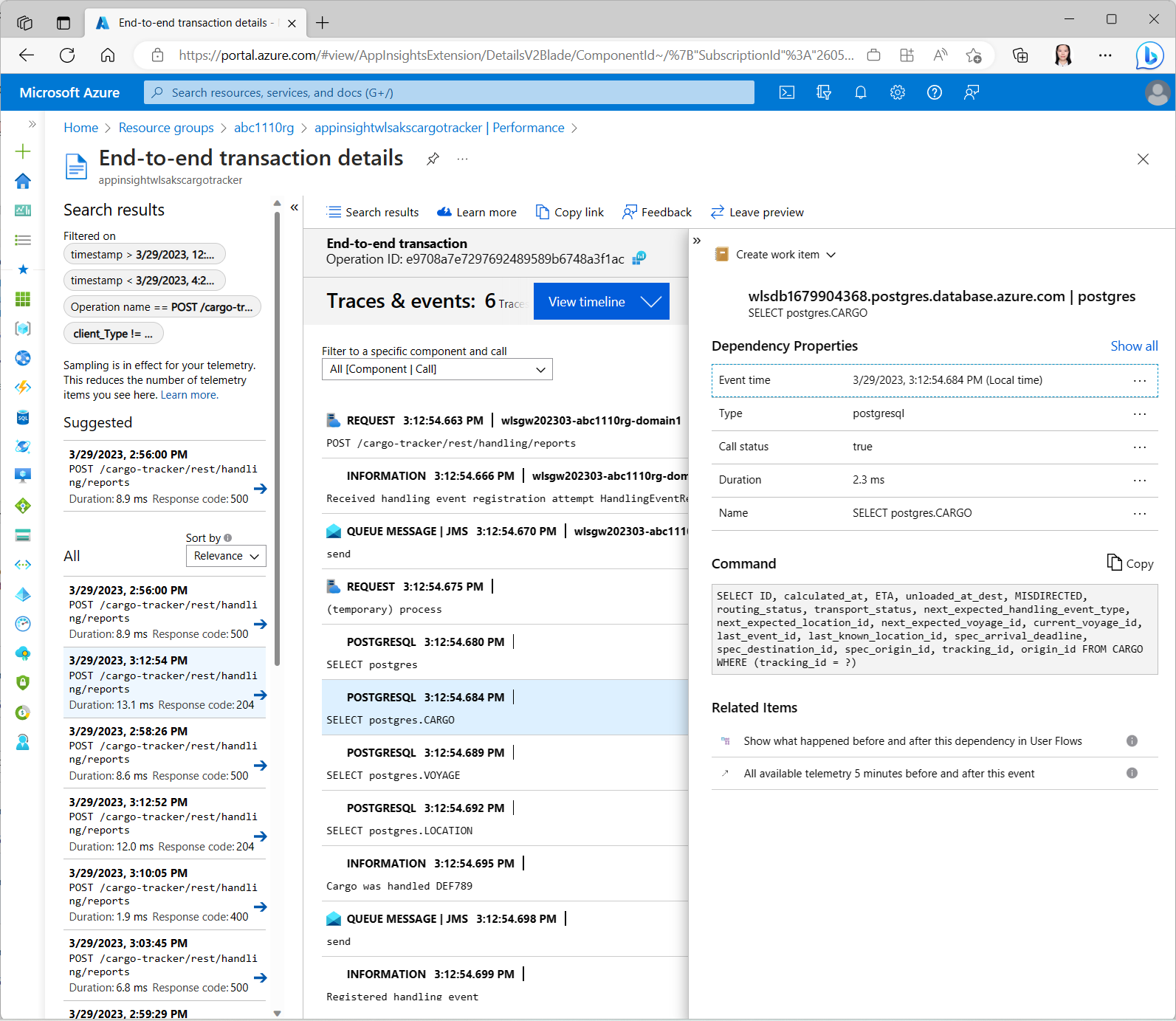Open Dashboard sidebar icon

coord(23,210)
